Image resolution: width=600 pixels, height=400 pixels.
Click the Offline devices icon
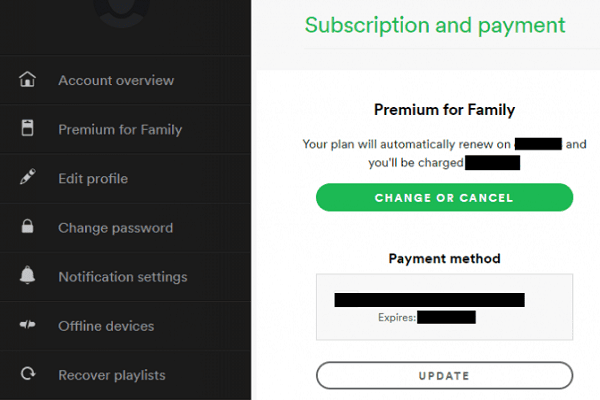pyautogui.click(x=28, y=325)
